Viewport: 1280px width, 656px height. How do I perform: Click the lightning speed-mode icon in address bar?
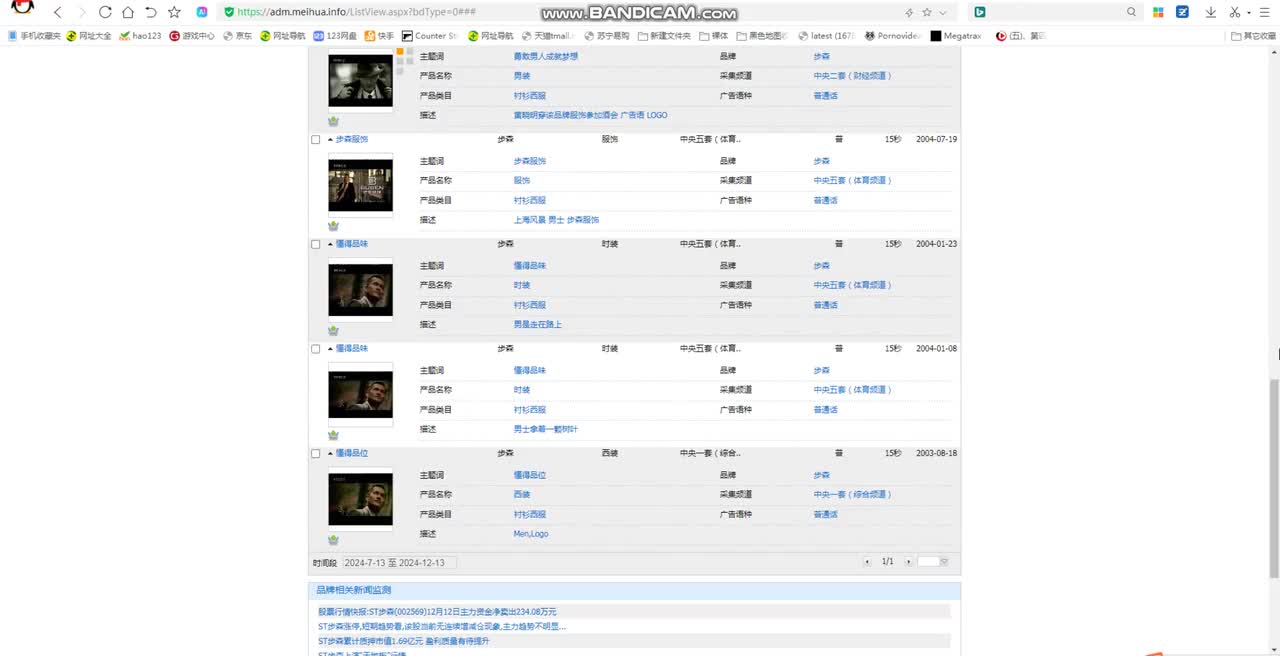tap(909, 12)
